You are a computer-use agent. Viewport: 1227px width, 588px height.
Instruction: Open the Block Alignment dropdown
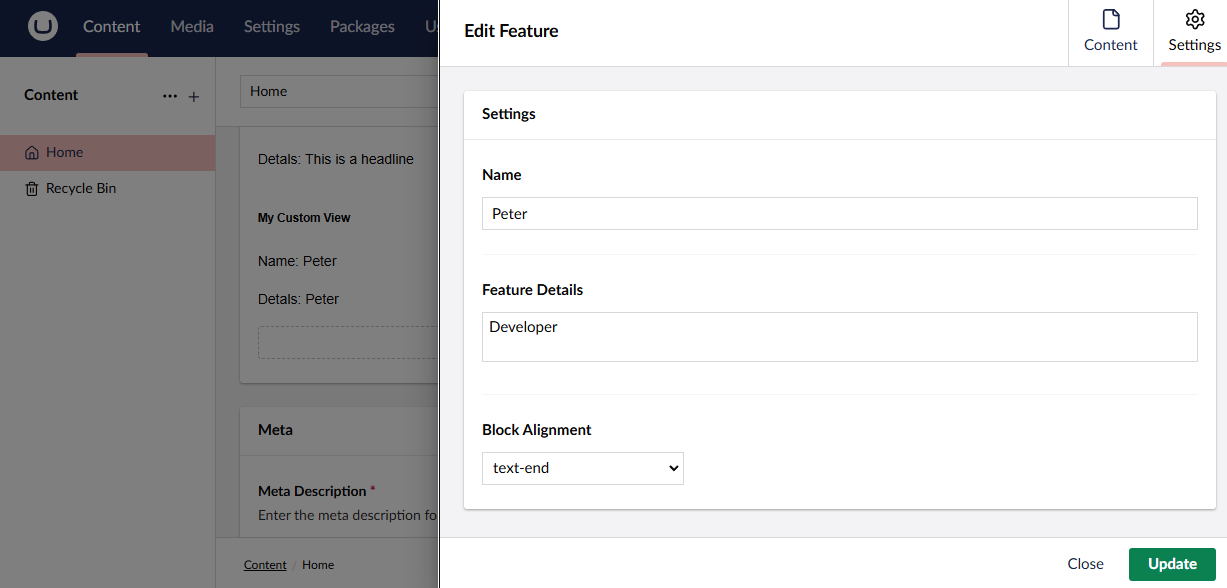(x=583, y=468)
